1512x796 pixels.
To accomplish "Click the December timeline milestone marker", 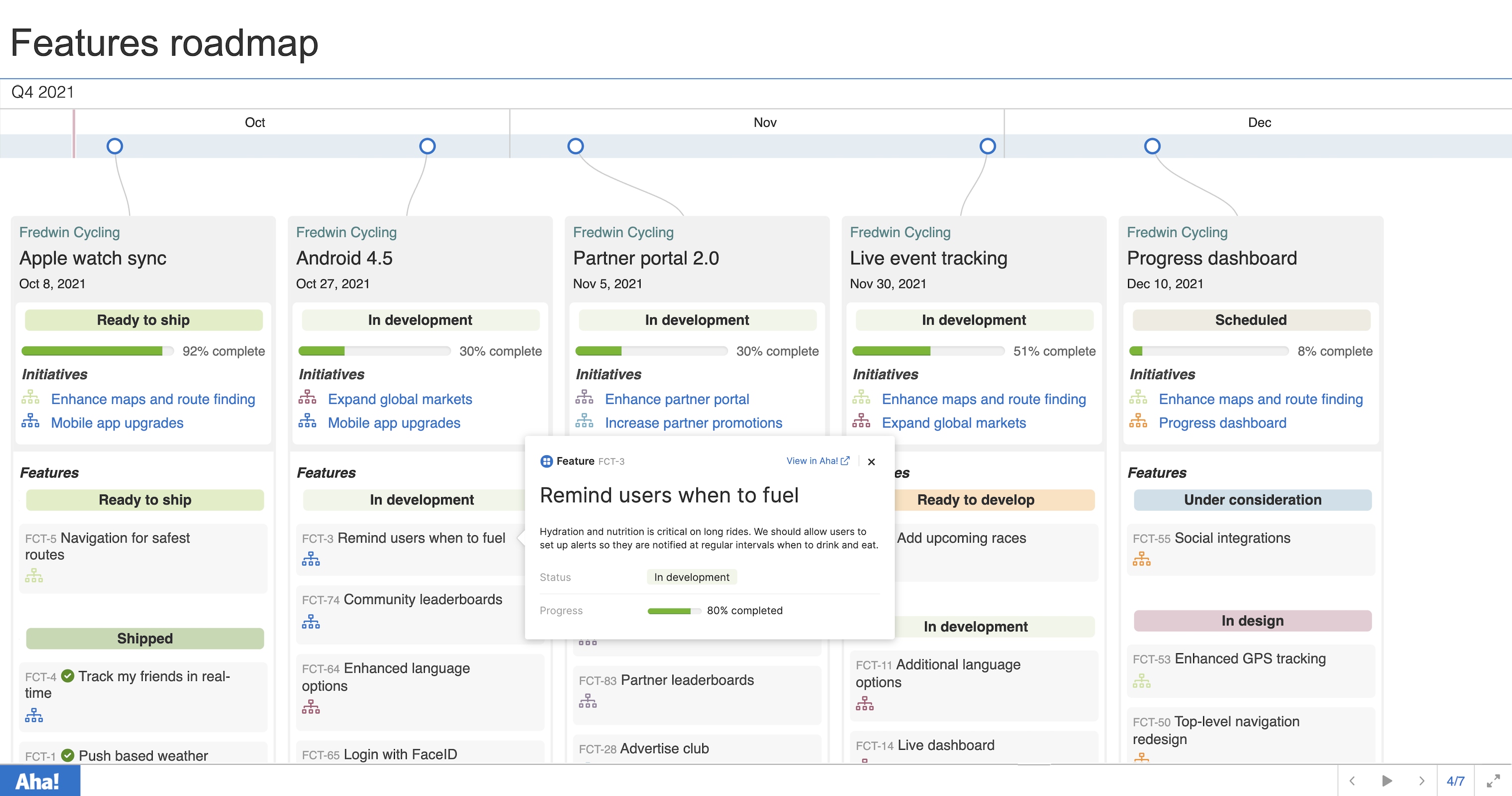I will (x=1152, y=146).
